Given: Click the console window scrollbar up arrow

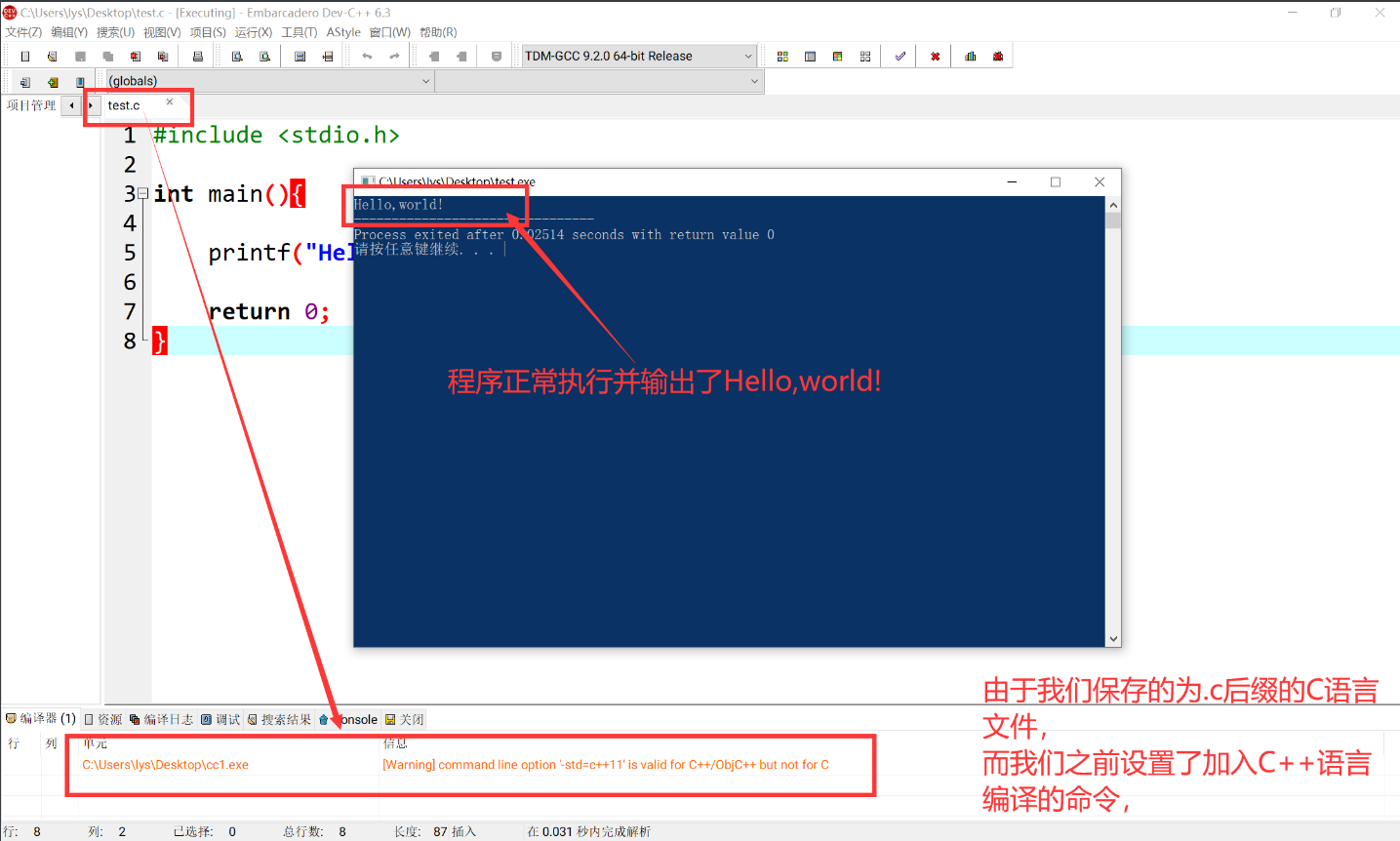Looking at the screenshot, I should pyautogui.click(x=1112, y=204).
